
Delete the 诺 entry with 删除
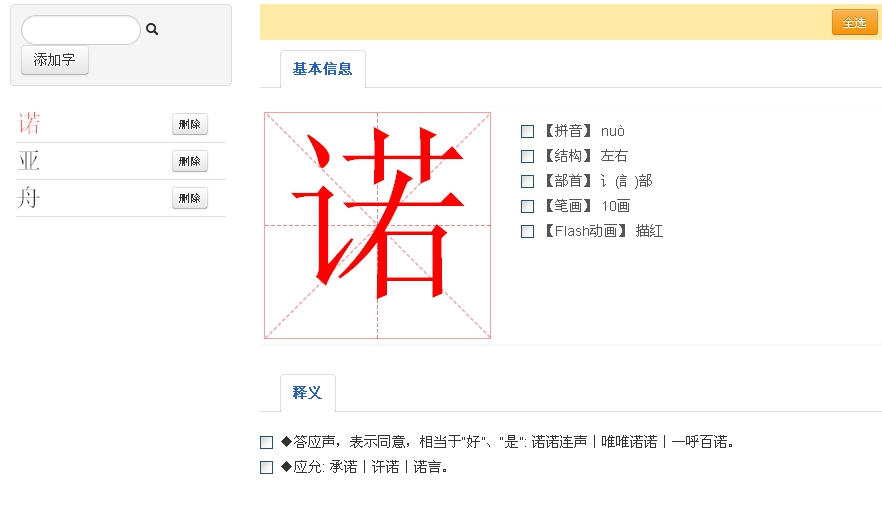click(190, 124)
